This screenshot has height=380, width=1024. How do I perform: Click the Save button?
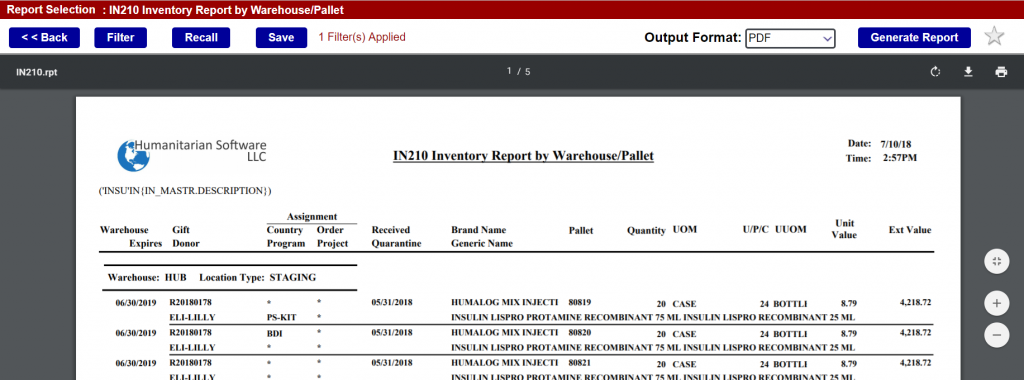pyautogui.click(x=281, y=38)
